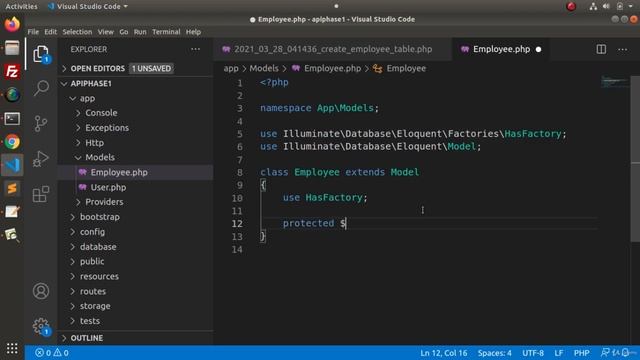Open the Search view in activity bar
Screen dimensions: 640x360
[41, 88]
